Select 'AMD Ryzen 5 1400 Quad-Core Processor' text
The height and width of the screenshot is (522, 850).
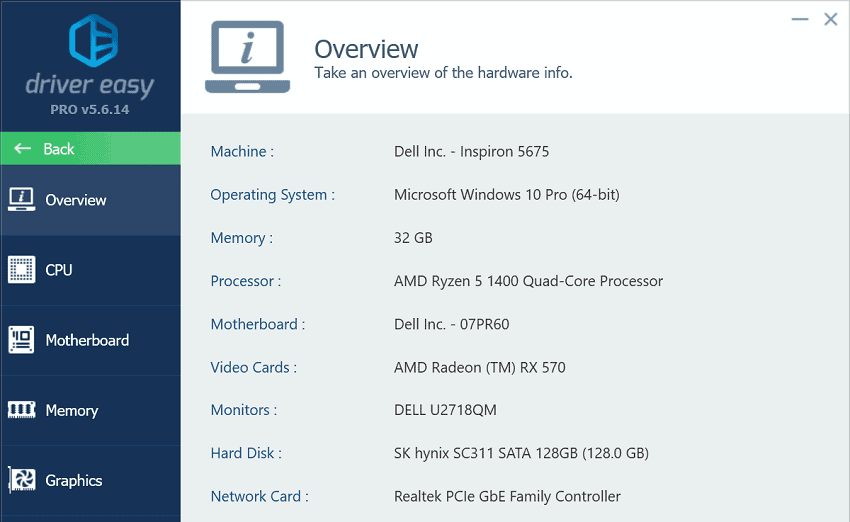528,281
